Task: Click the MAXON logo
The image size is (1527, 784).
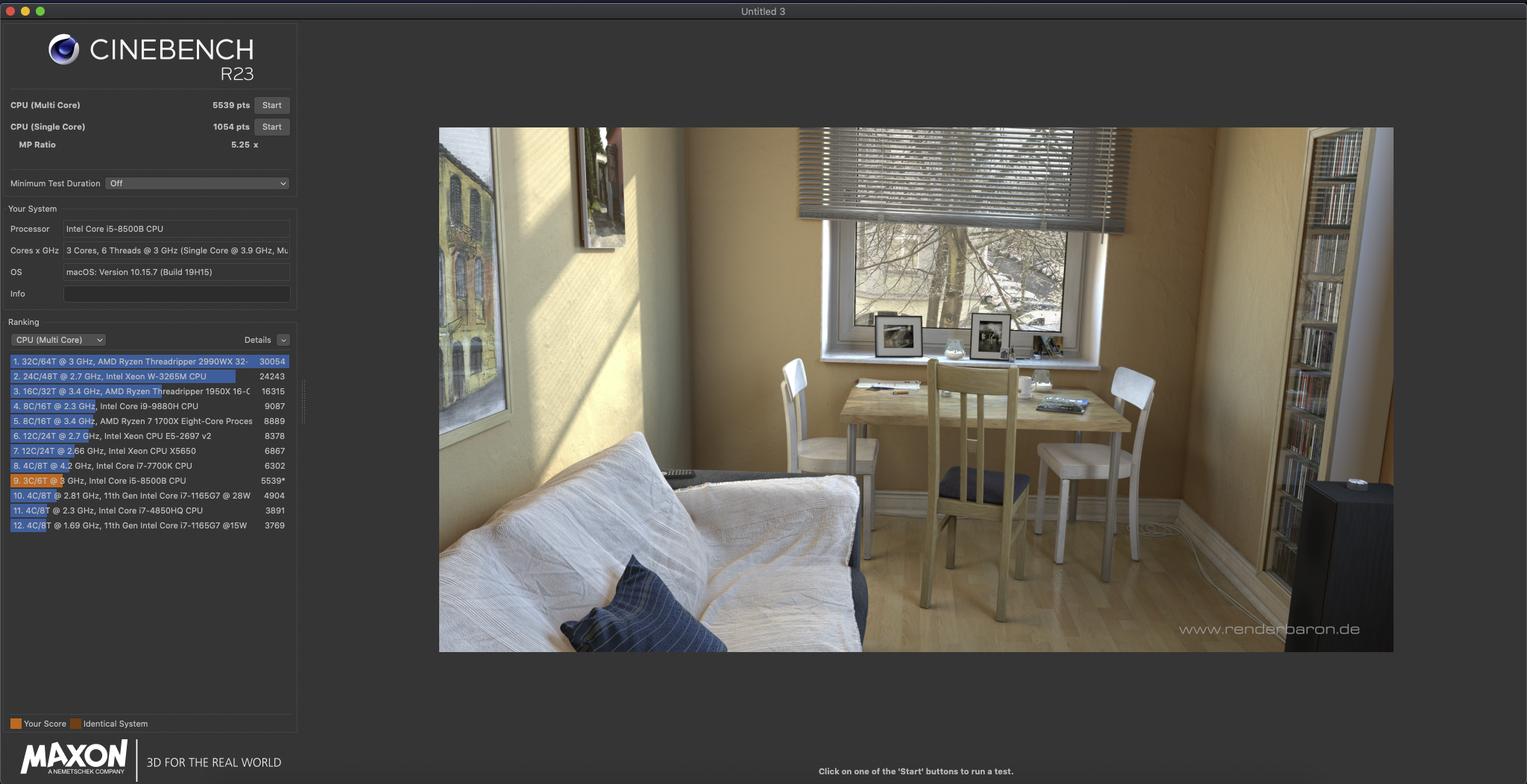Action: pyautogui.click(x=74, y=758)
